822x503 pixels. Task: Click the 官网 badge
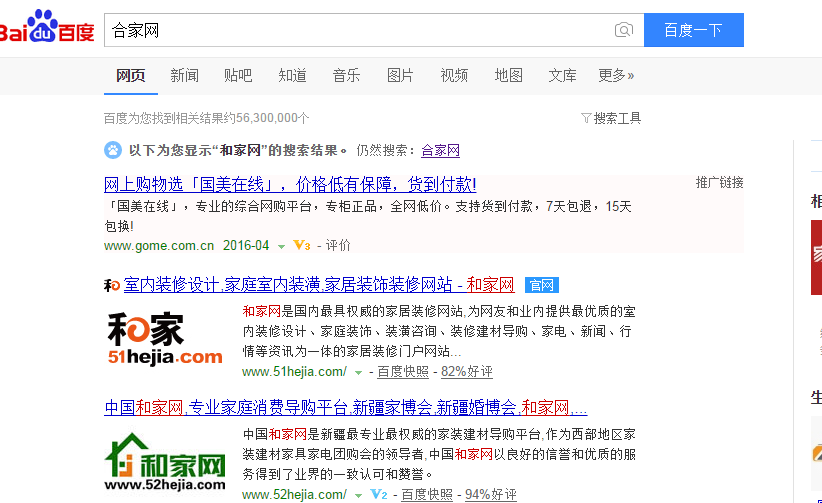(x=542, y=285)
